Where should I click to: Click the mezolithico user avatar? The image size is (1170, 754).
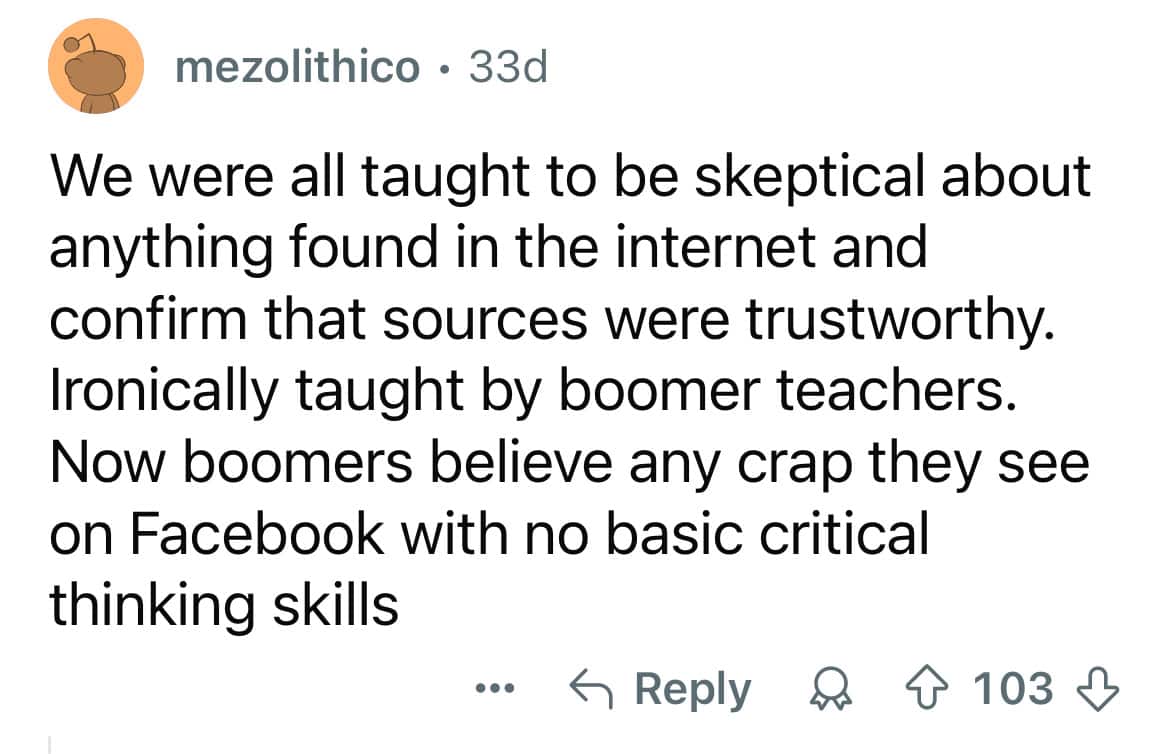92,66
